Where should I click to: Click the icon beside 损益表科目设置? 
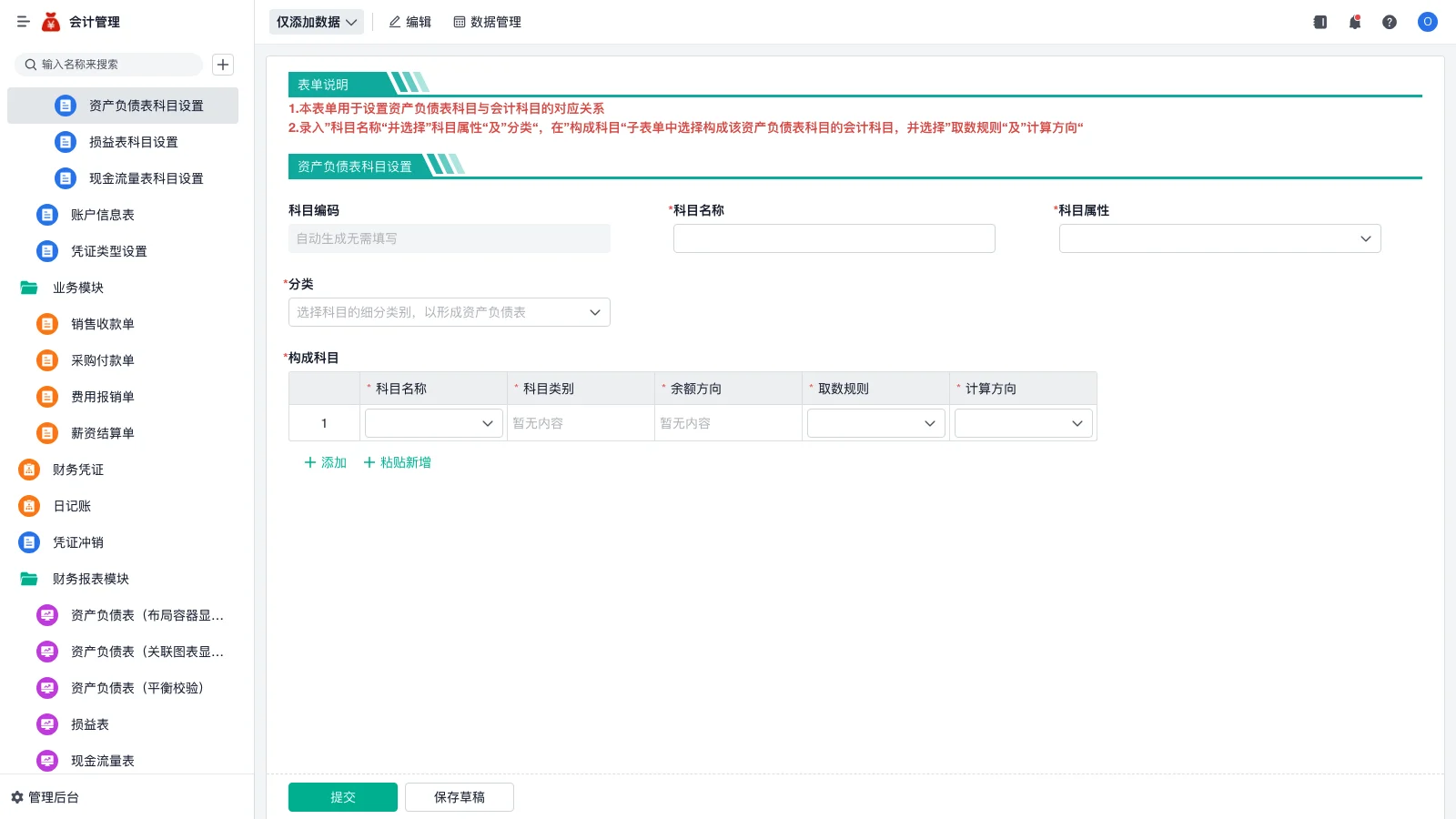pyautogui.click(x=66, y=142)
